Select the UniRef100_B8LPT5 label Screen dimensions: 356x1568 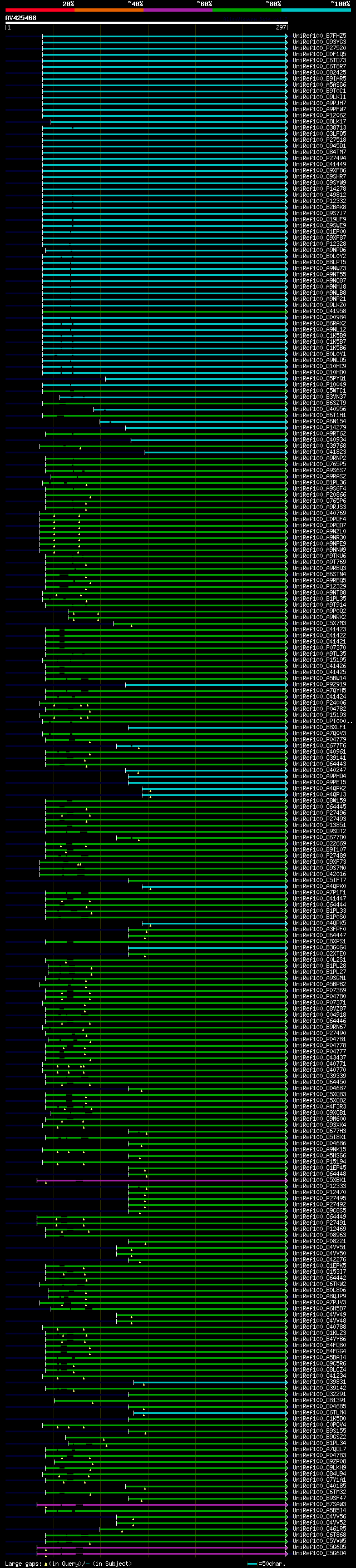coord(319,263)
